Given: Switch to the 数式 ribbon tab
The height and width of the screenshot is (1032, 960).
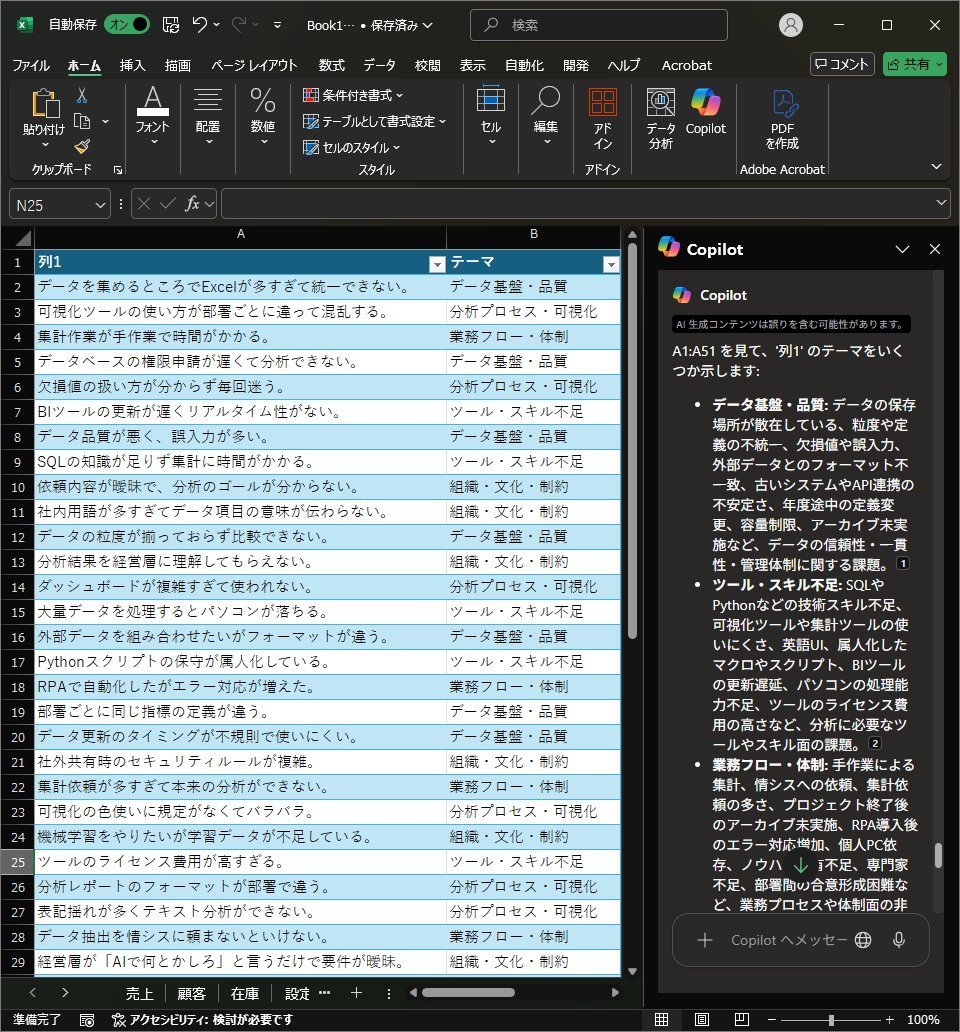Looking at the screenshot, I should 332,65.
